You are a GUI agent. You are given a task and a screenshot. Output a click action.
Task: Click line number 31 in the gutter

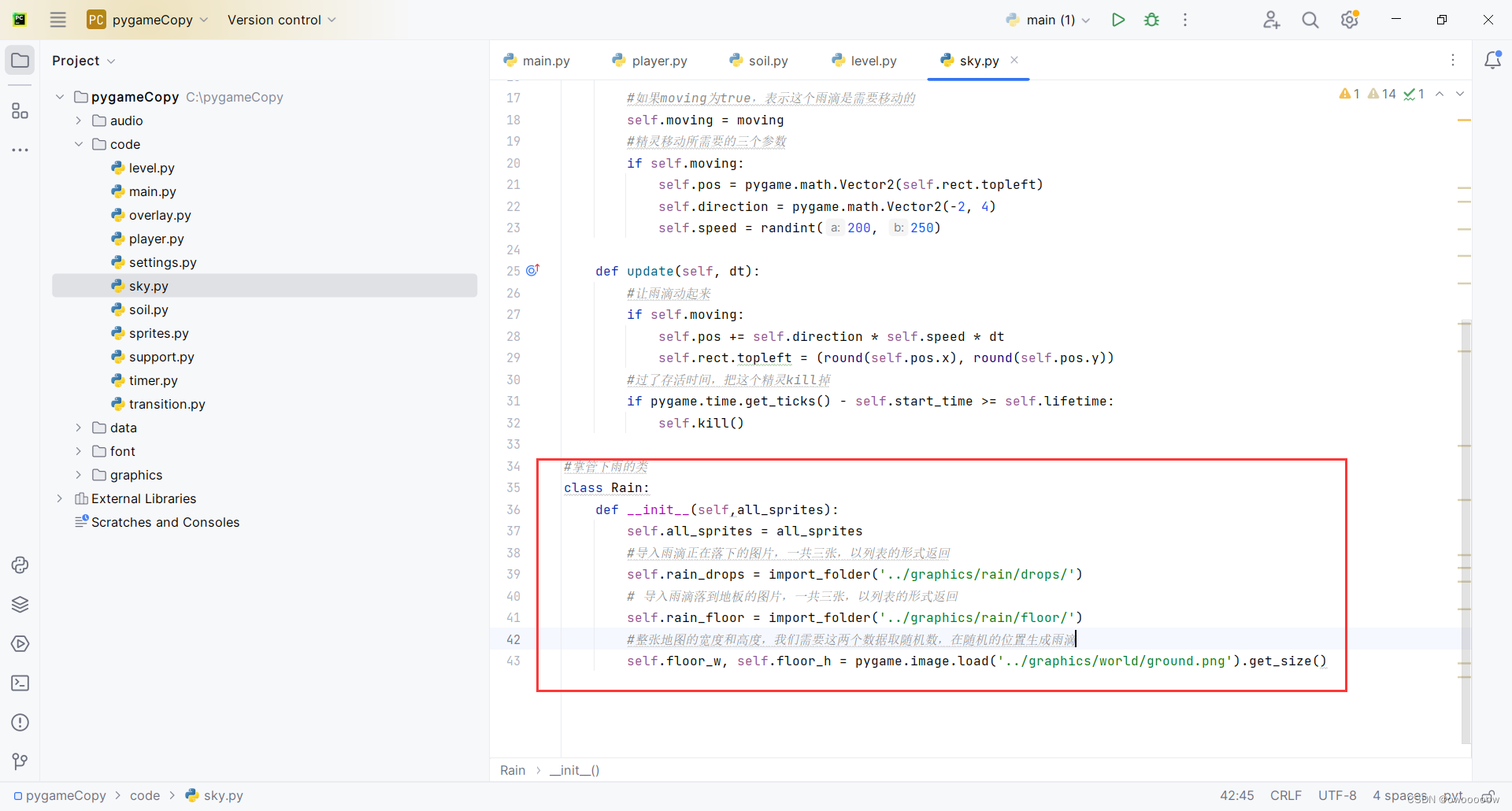tap(513, 401)
